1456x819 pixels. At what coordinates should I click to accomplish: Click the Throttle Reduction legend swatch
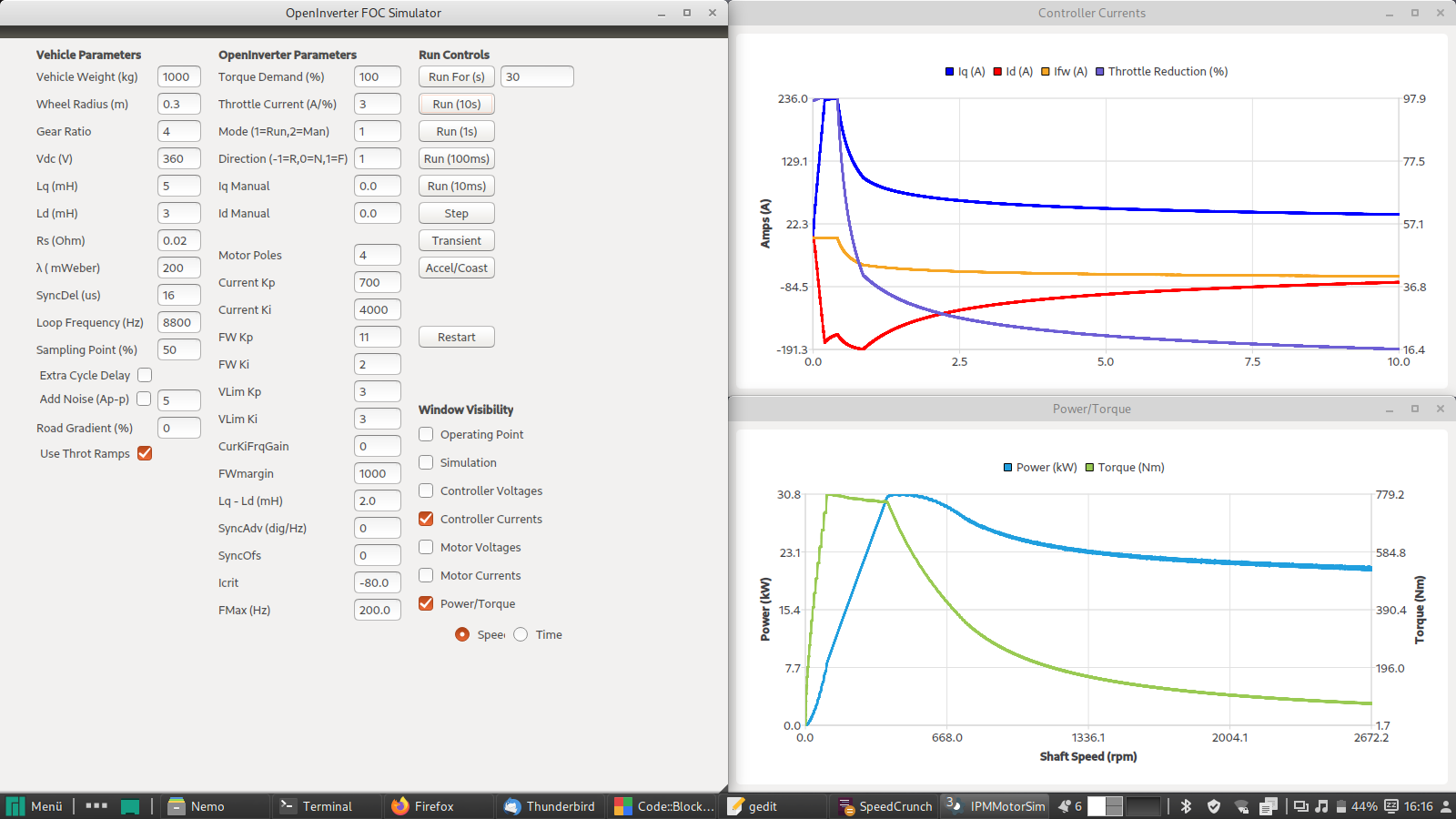(x=1100, y=72)
